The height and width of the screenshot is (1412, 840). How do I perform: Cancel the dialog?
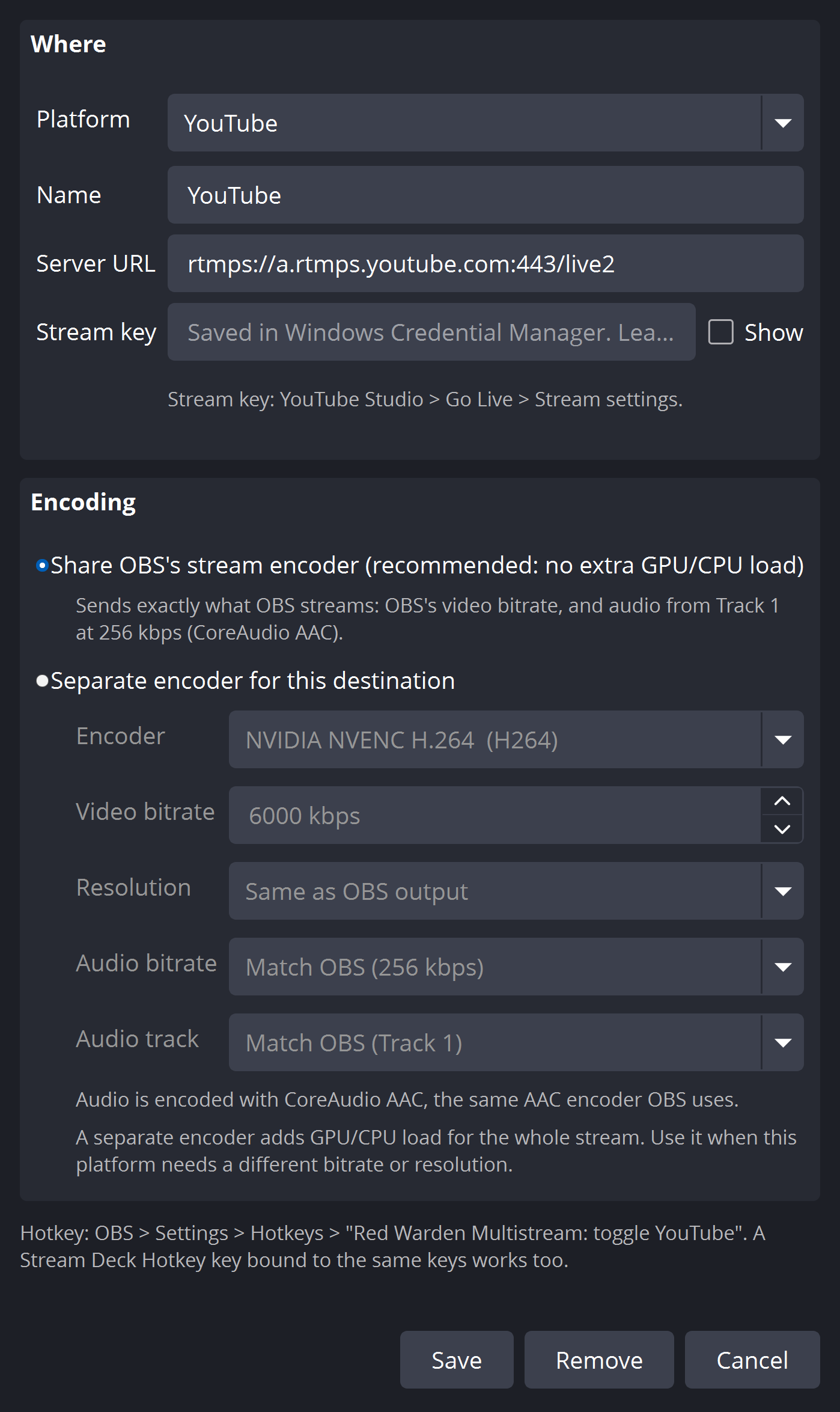coord(752,1360)
